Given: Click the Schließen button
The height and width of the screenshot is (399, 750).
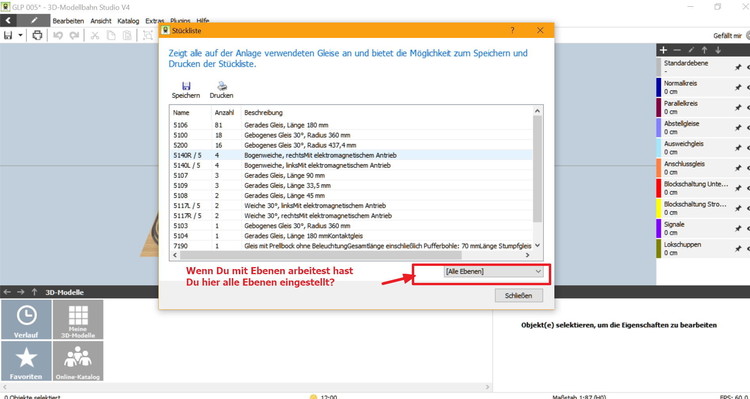Looking at the screenshot, I should coord(519,296).
